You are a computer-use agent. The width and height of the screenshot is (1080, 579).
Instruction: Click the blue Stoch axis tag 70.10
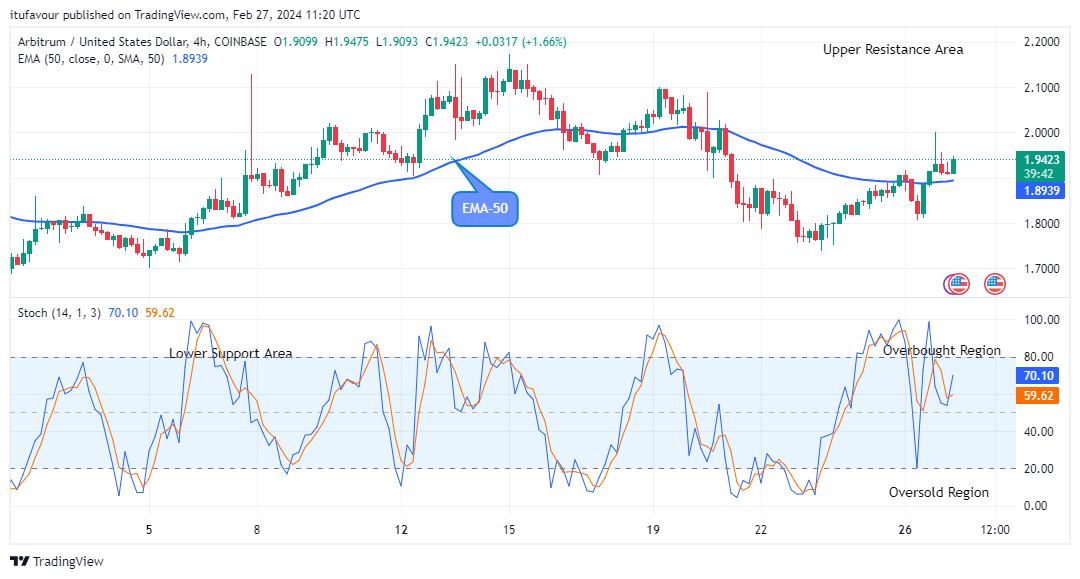click(x=1038, y=376)
